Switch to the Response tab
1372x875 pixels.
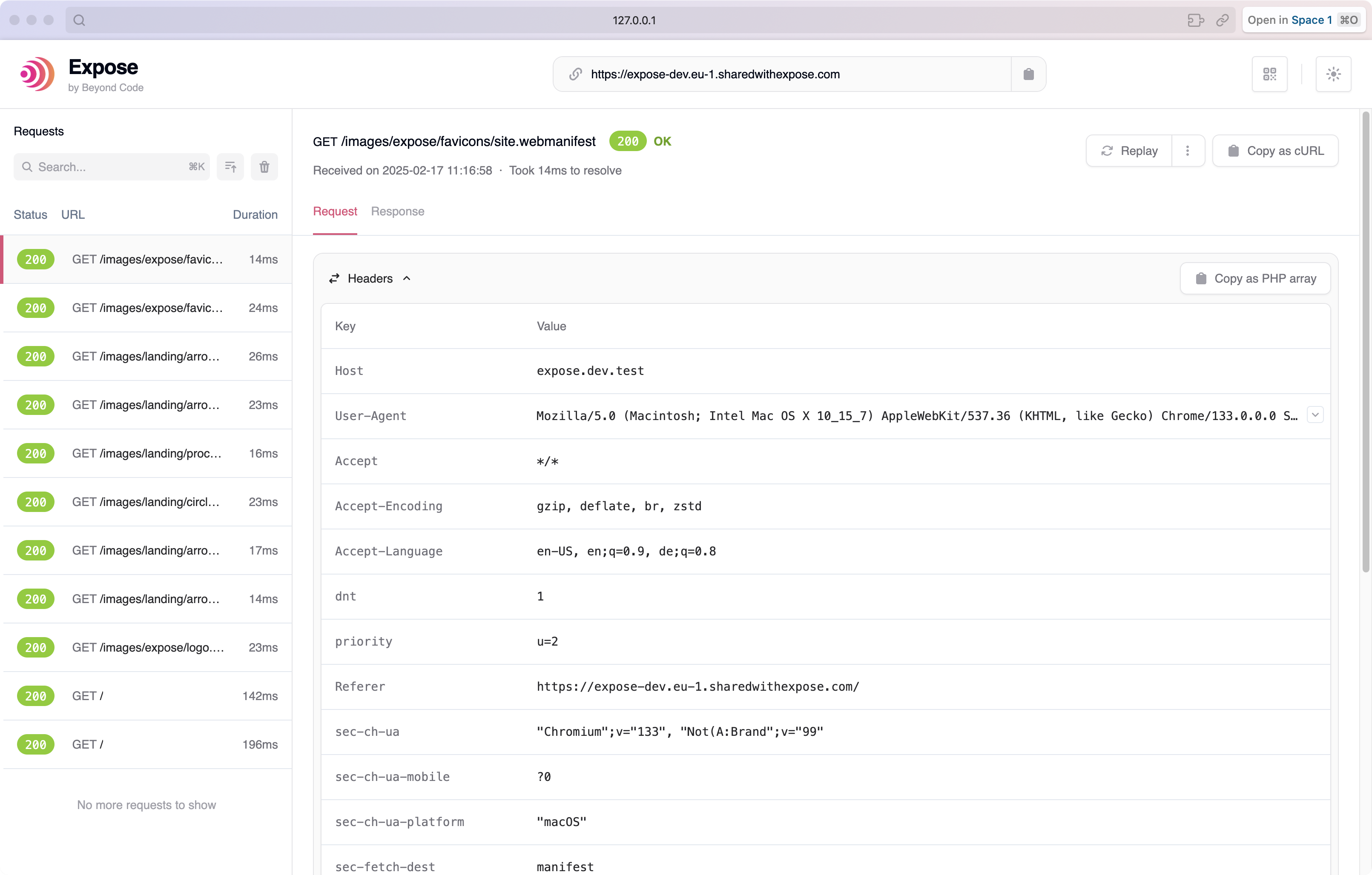tap(397, 211)
